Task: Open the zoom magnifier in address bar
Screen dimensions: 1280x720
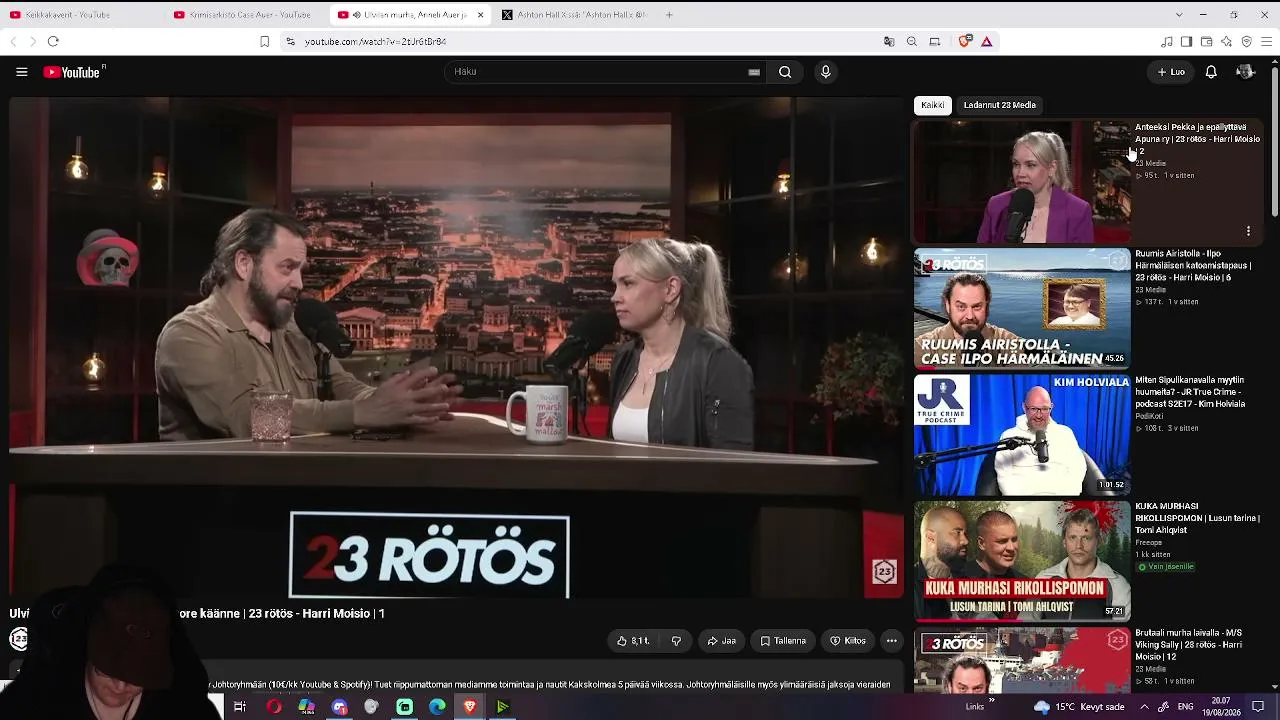Action: tap(912, 41)
